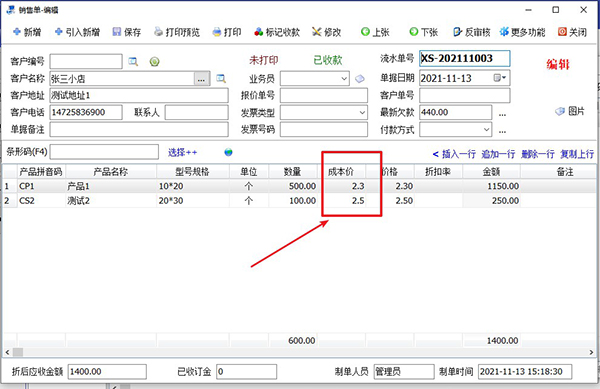Click the 新增 toolbar button
Viewport: 600px width, 389px height.
click(27, 32)
